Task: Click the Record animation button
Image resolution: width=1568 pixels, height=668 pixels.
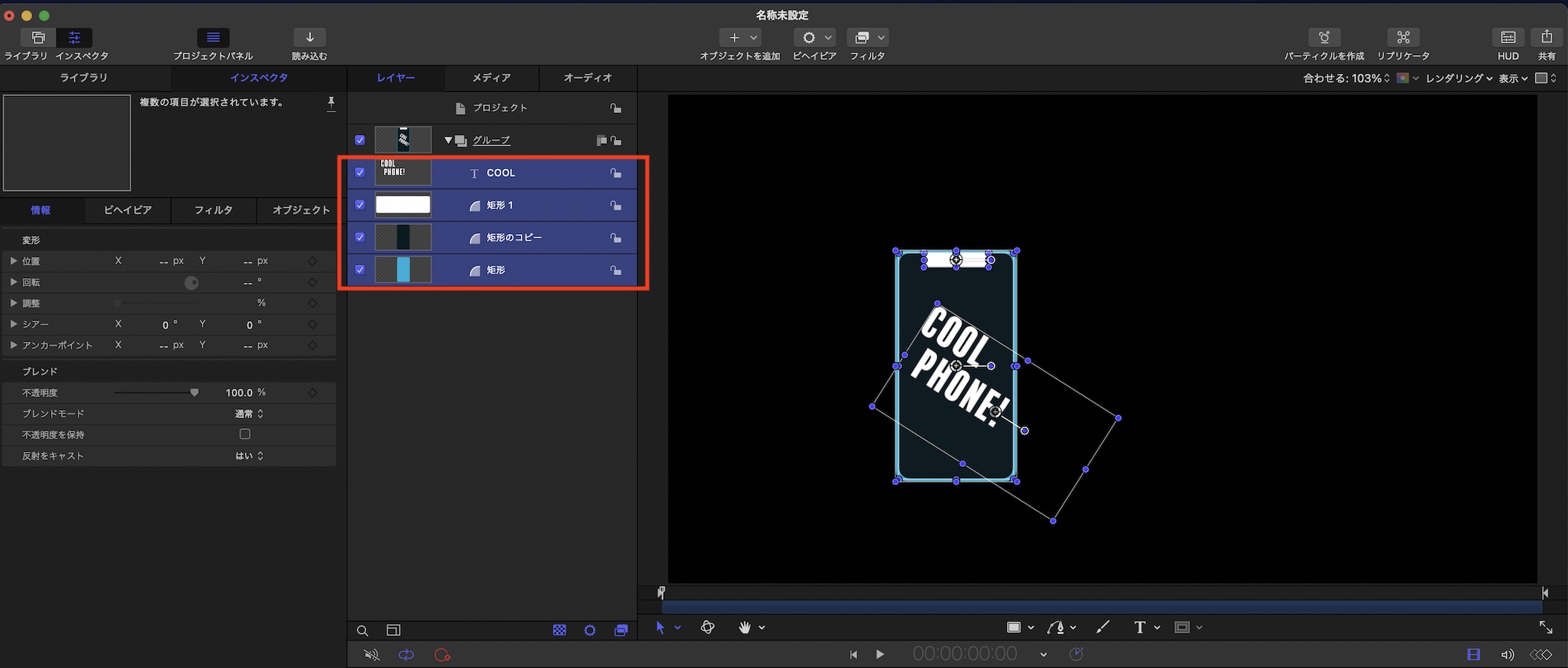Action: tap(442, 655)
